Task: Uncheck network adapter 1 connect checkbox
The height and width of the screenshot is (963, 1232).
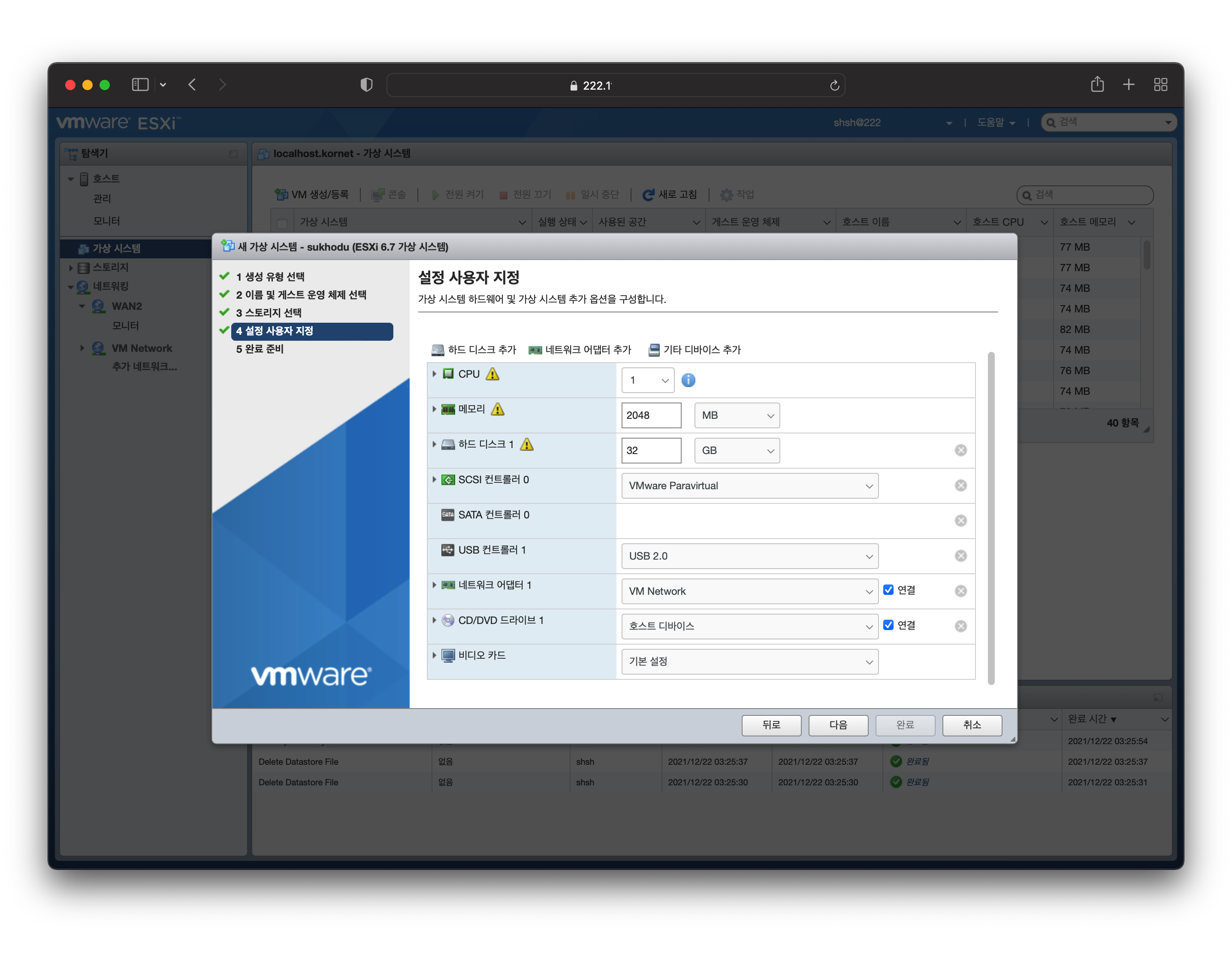Action: click(x=888, y=590)
